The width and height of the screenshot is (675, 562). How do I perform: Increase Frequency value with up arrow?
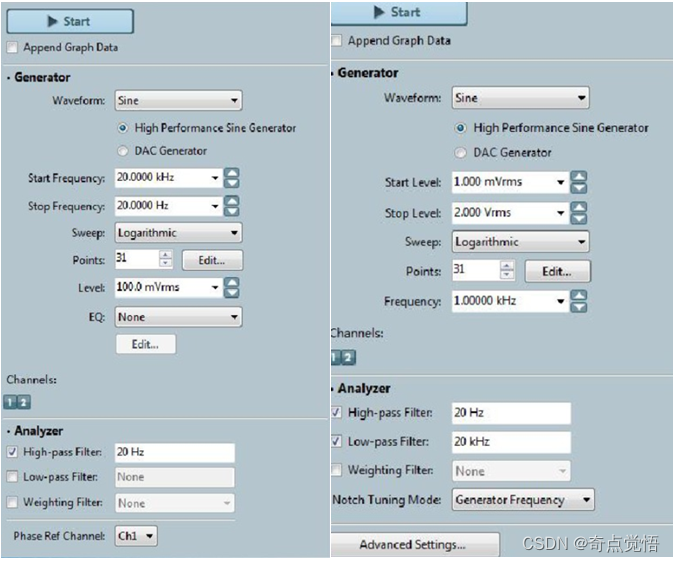pos(579,296)
